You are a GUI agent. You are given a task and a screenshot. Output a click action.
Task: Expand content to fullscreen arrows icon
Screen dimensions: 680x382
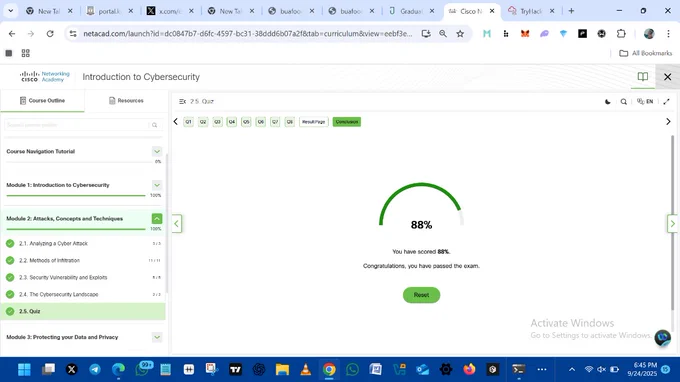[666, 101]
